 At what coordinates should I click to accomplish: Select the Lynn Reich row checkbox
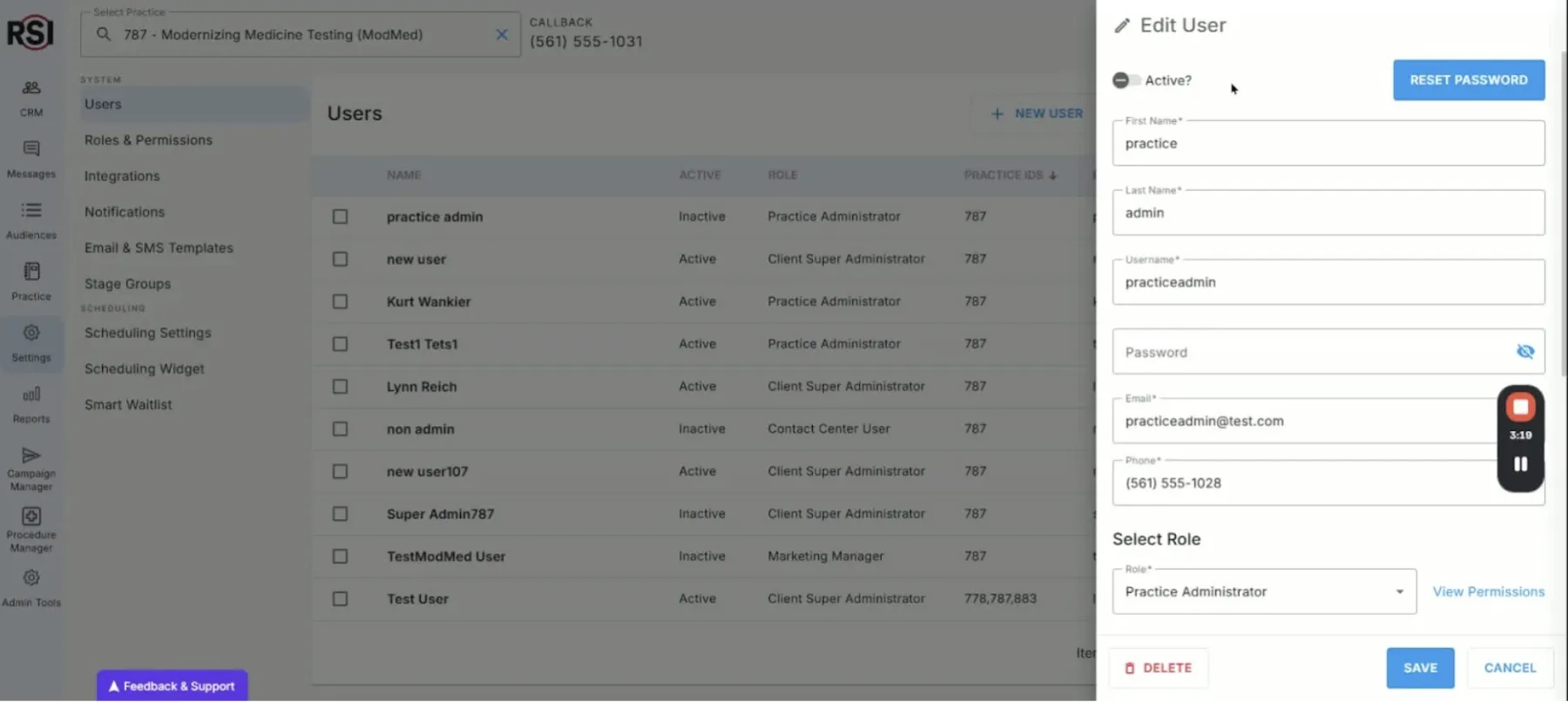[341, 387]
